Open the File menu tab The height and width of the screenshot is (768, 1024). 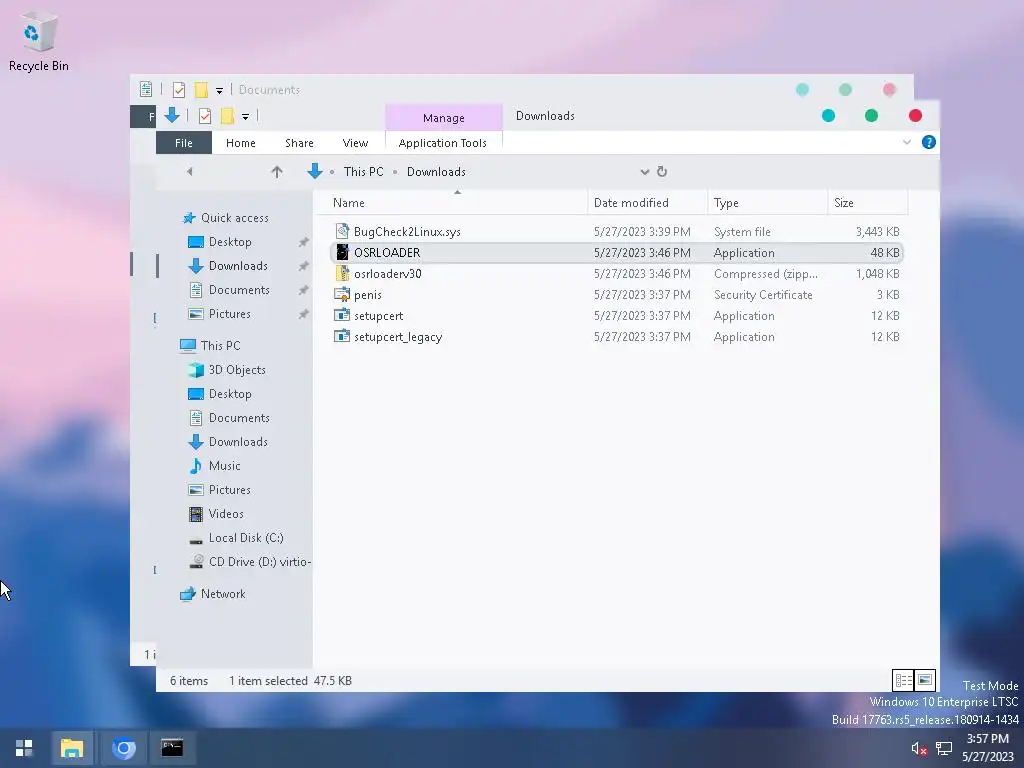(184, 142)
